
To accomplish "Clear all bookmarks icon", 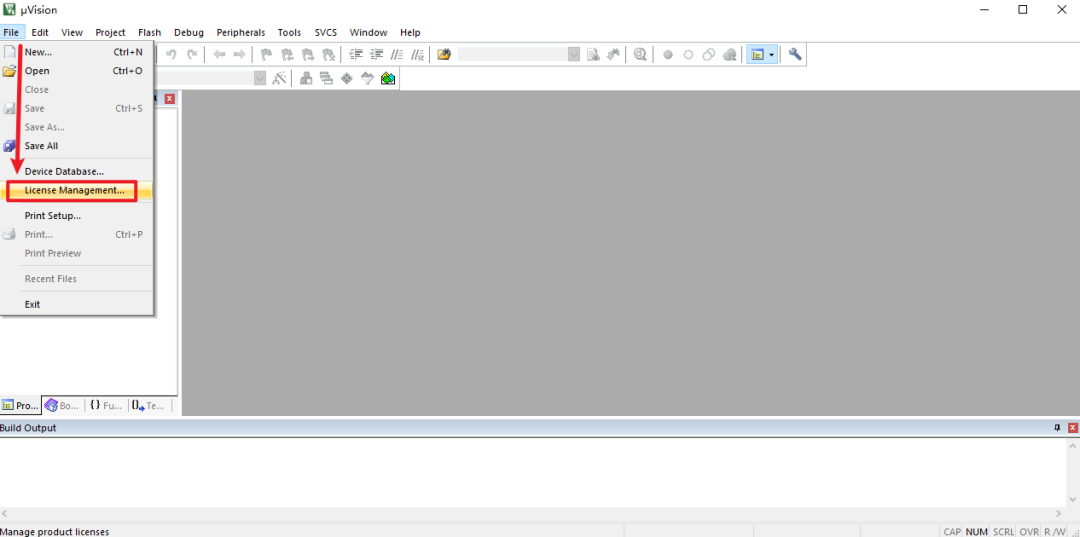I will pyautogui.click(x=329, y=54).
